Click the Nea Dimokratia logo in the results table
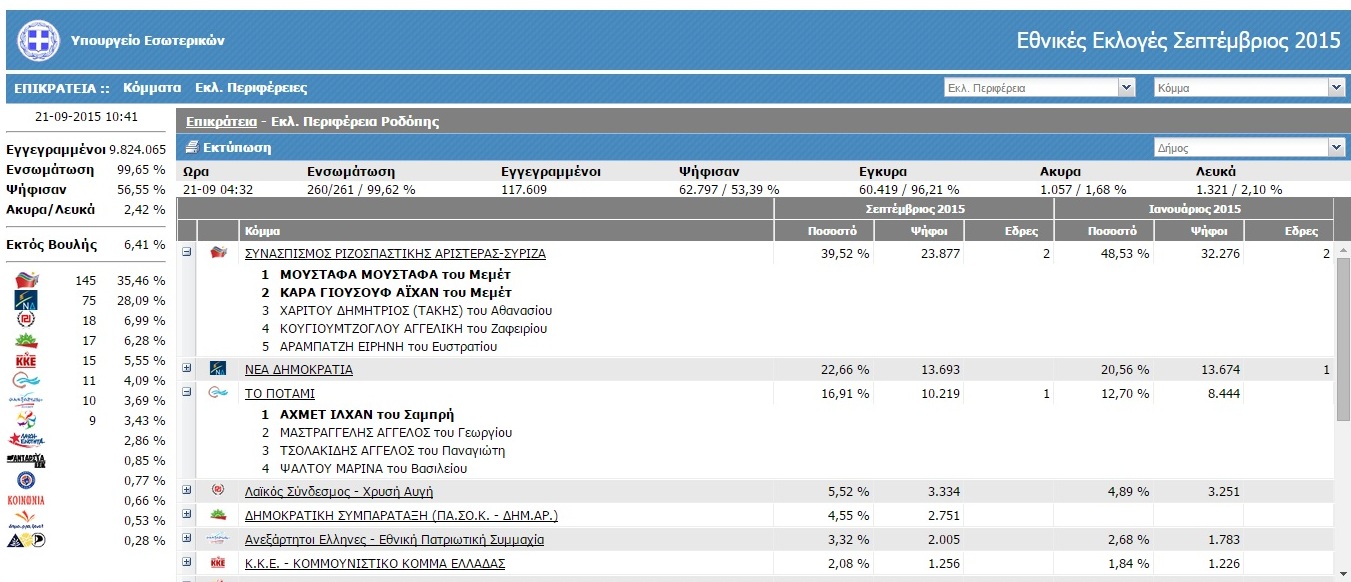Image resolution: width=1351 pixels, height=582 pixels. tap(218, 369)
